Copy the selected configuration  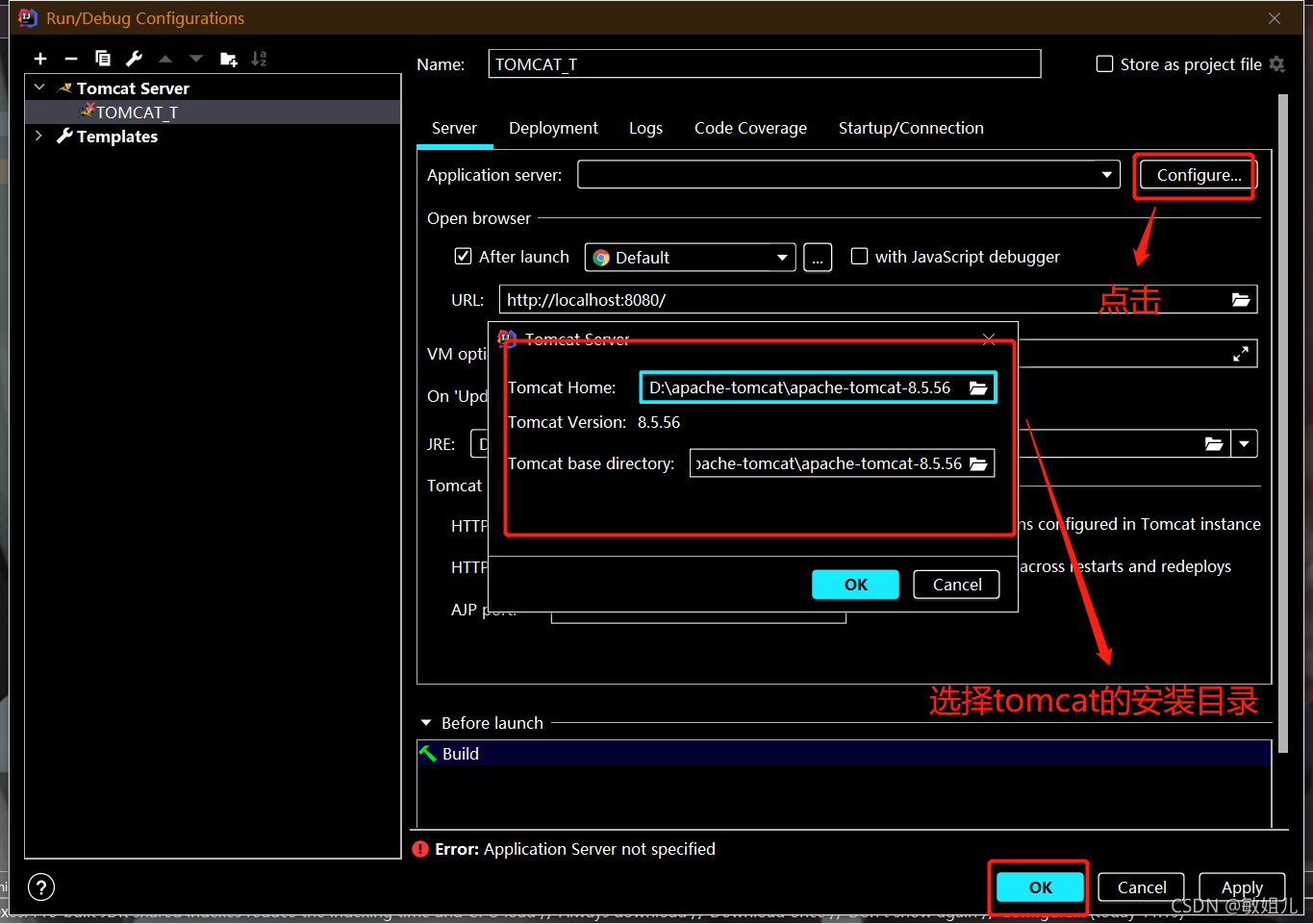pyautogui.click(x=103, y=59)
